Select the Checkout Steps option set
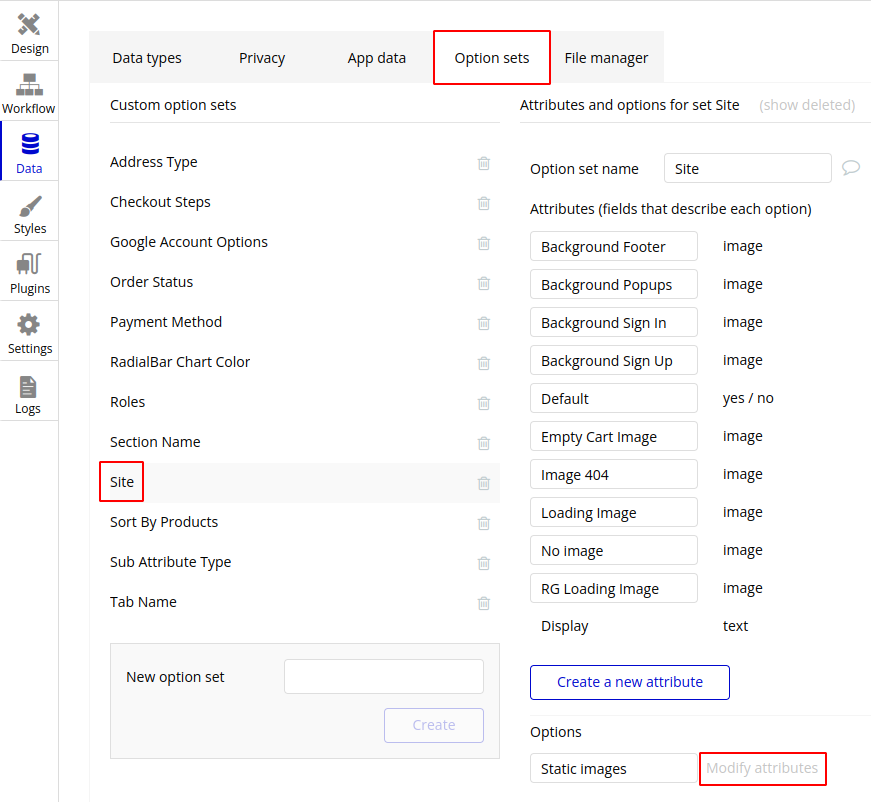The width and height of the screenshot is (871, 802). click(160, 202)
